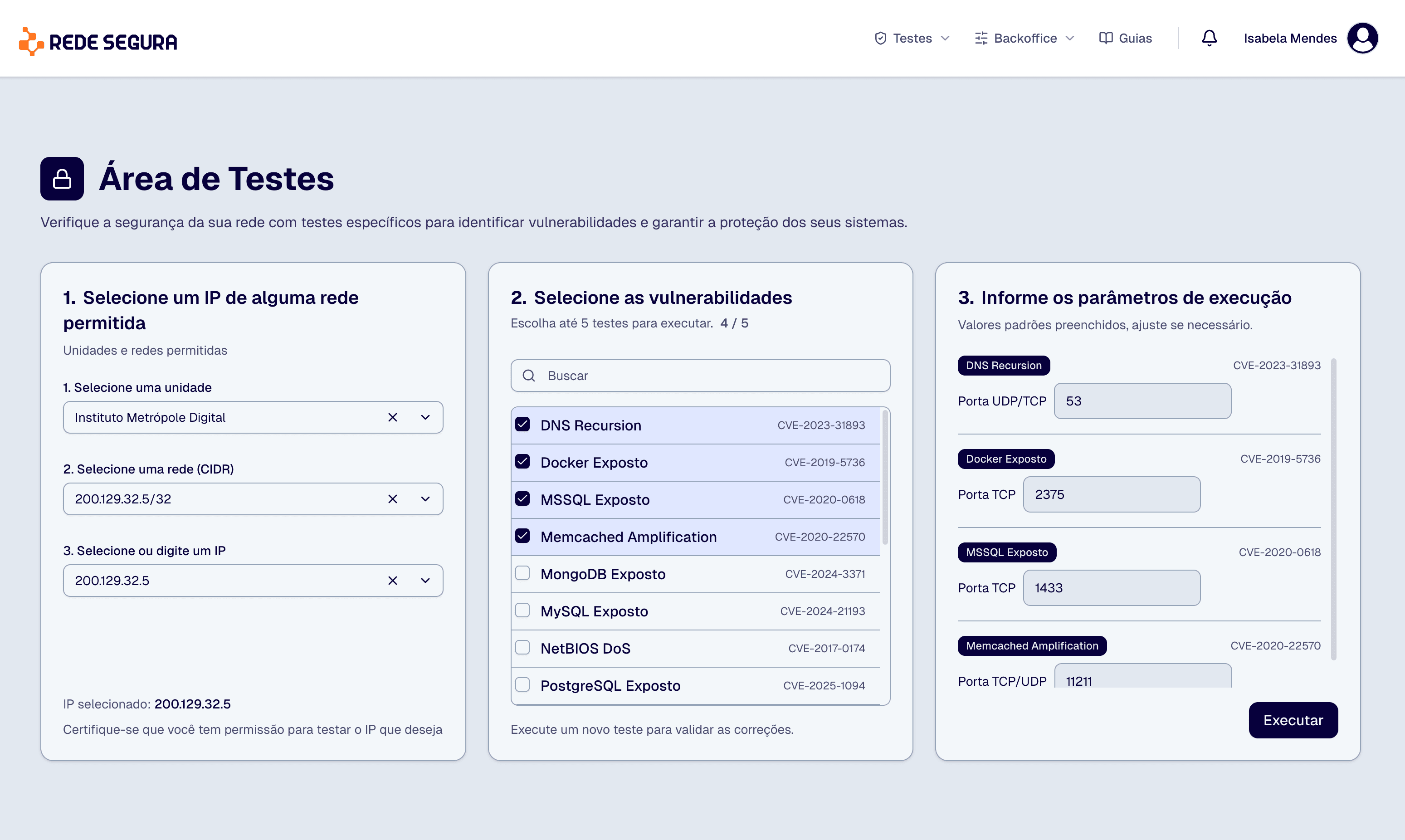Click the vulnerabilities list scrollbar
Viewport: 1405px width, 840px height.
tap(885, 478)
